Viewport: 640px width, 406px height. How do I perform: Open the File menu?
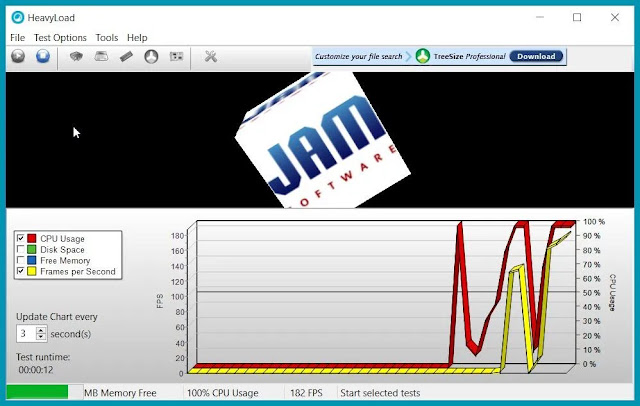pos(18,38)
